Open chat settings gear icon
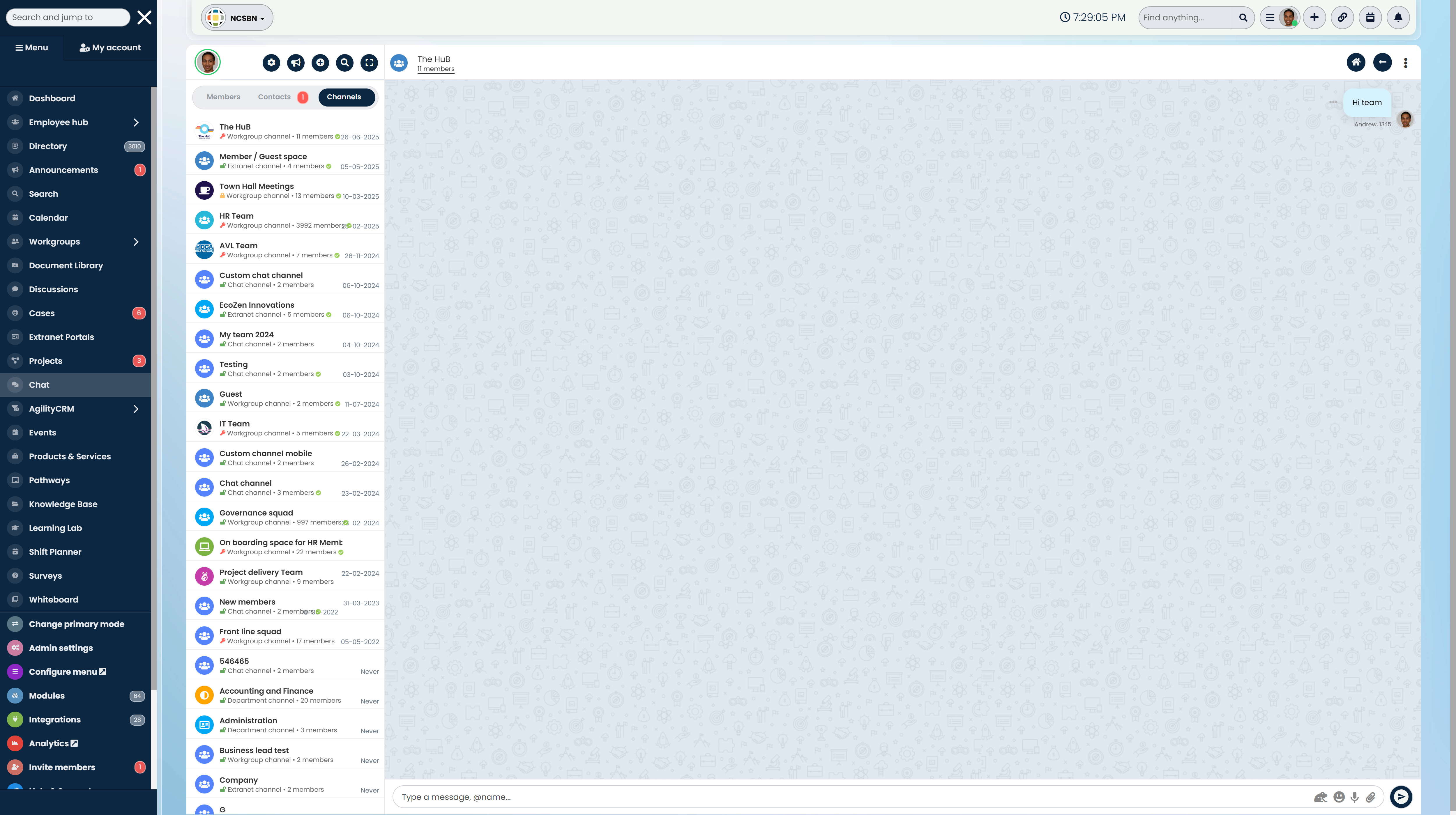The image size is (1456, 815). (271, 63)
